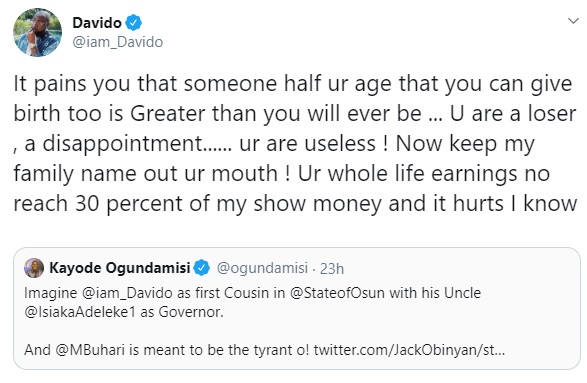The image size is (587, 383).
Task: Click the main tweet text starting 'It pains you'
Action: pos(295,144)
